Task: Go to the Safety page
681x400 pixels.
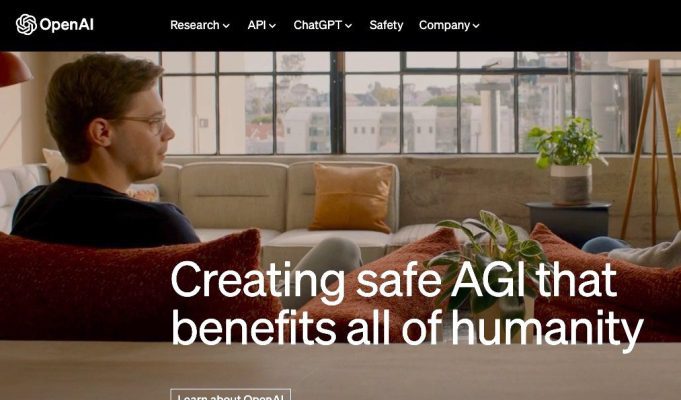Action: 386,25
